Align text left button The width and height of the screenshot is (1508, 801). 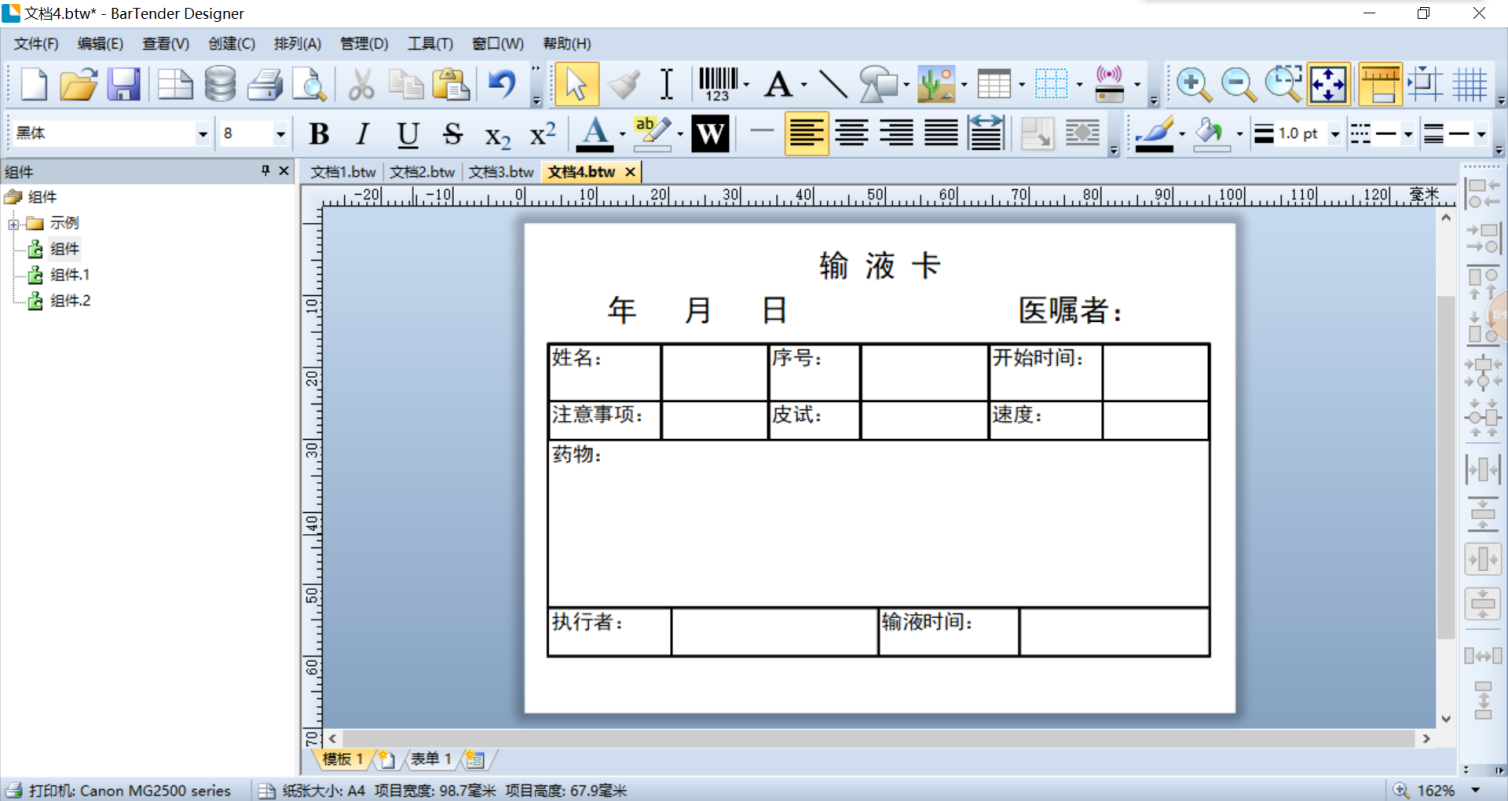click(x=806, y=134)
